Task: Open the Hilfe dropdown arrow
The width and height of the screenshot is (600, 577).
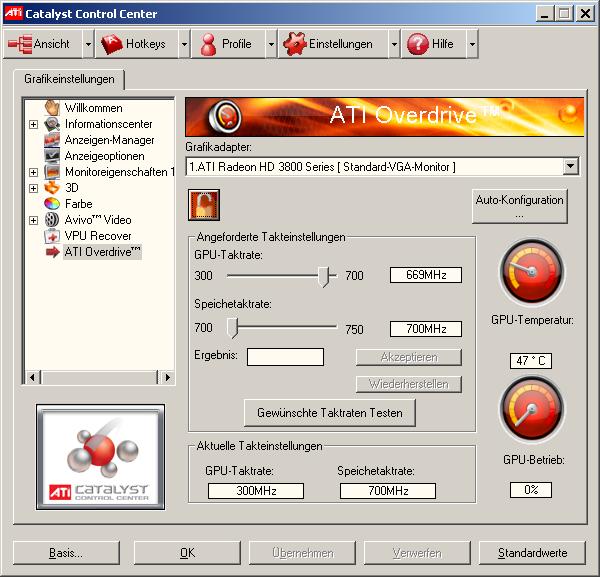Action: [472, 44]
